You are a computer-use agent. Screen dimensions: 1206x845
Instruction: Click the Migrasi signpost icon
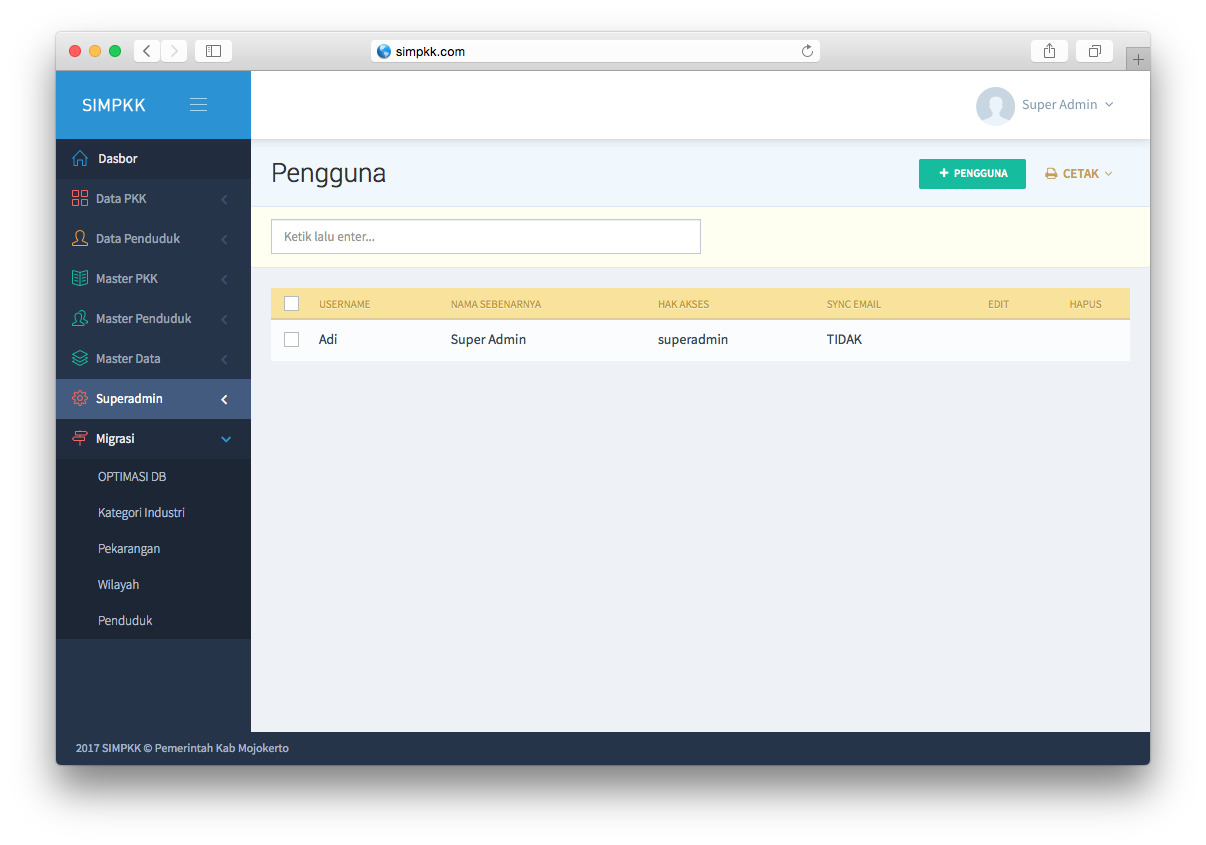[x=80, y=439]
